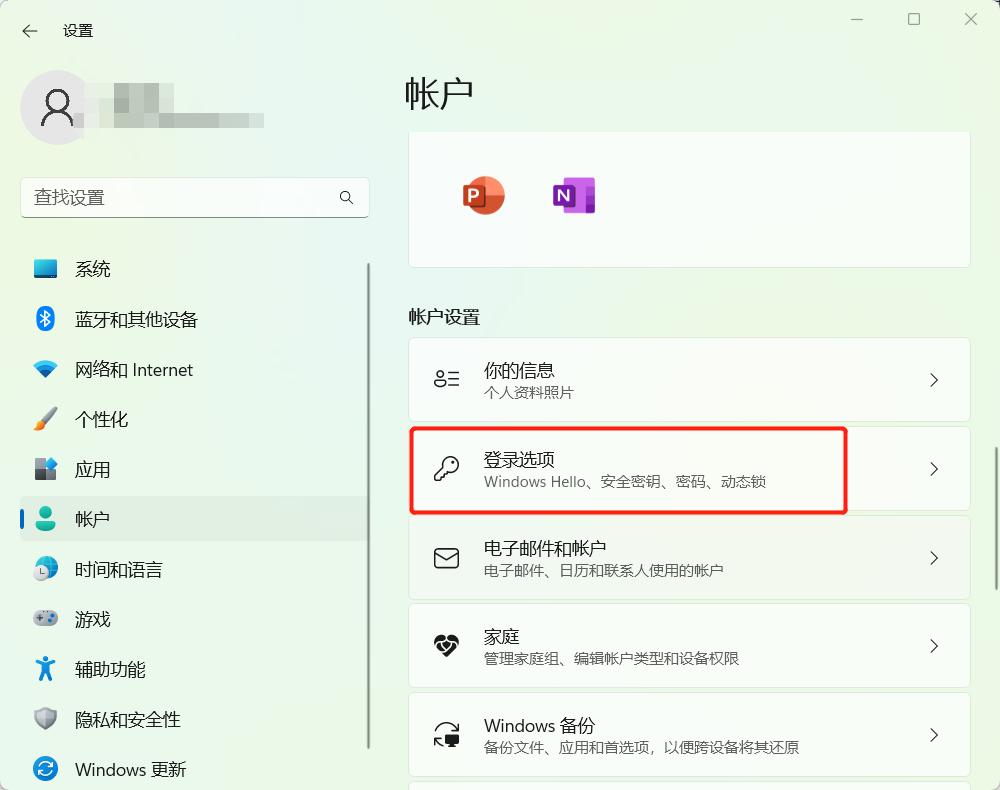Select the accessibility person icon for 辅助功能
This screenshot has height=790, width=1000.
coord(46,669)
